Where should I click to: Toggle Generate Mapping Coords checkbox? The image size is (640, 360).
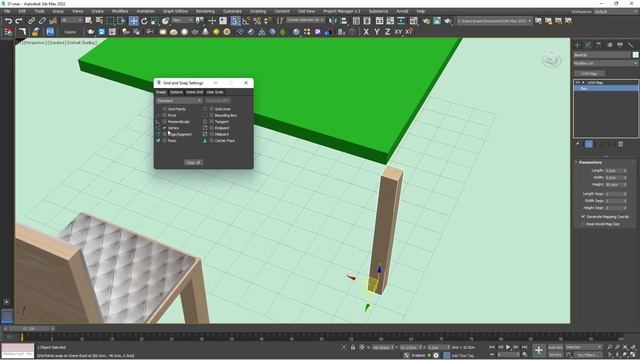(583, 217)
